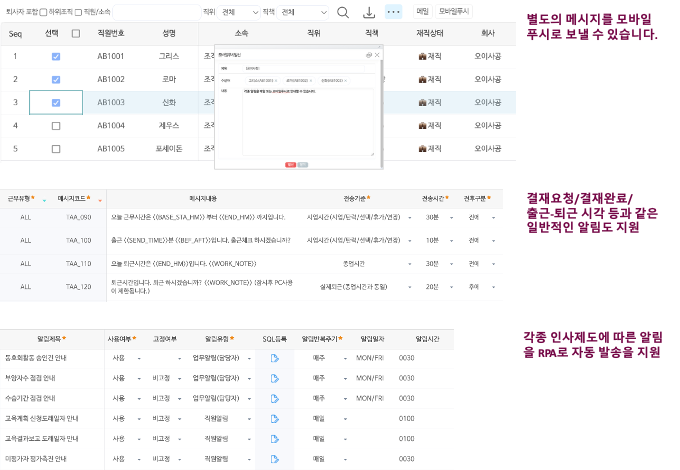The width and height of the screenshot is (680, 470).
Task: Click the name cell 포세이돈
Action: click(x=169, y=148)
